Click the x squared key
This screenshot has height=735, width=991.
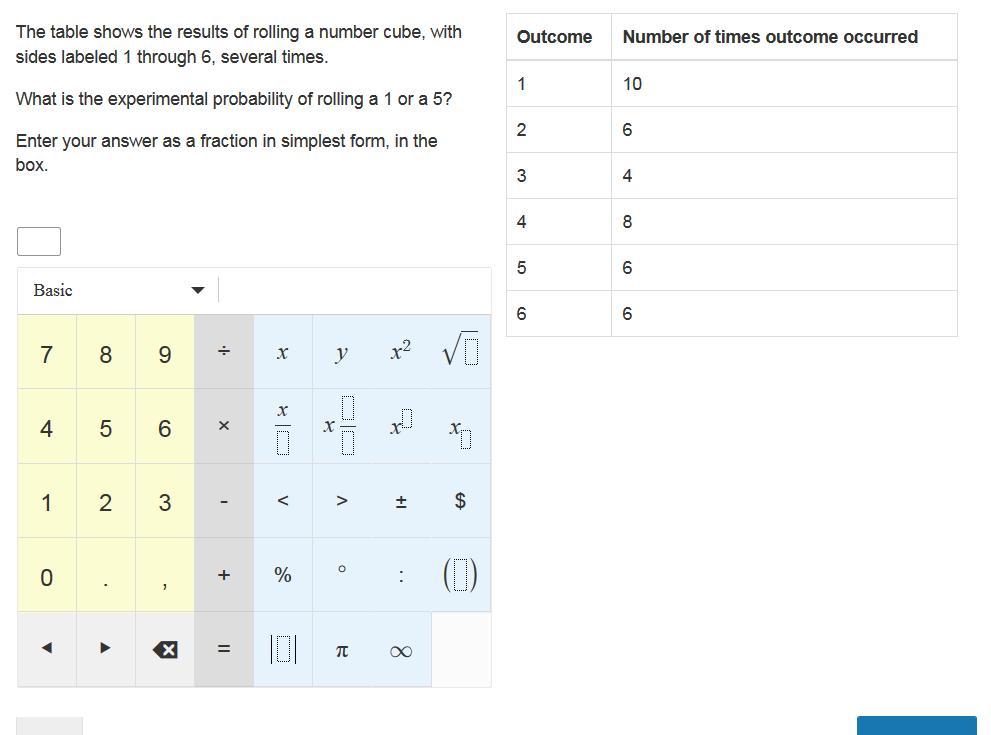click(401, 352)
